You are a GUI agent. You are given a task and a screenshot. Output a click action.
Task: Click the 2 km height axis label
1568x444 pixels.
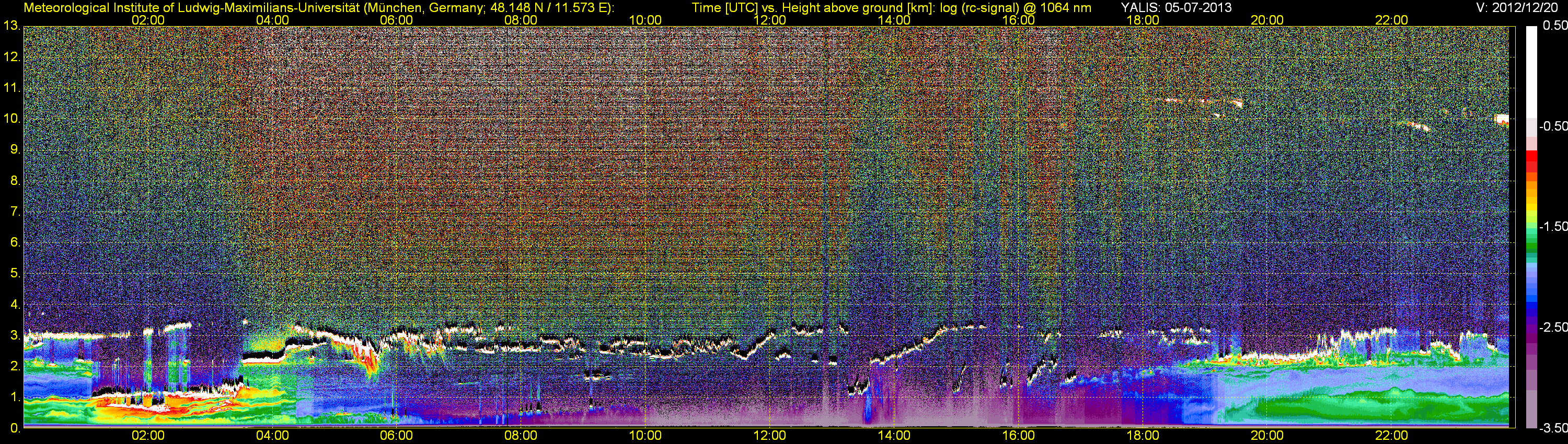15,367
